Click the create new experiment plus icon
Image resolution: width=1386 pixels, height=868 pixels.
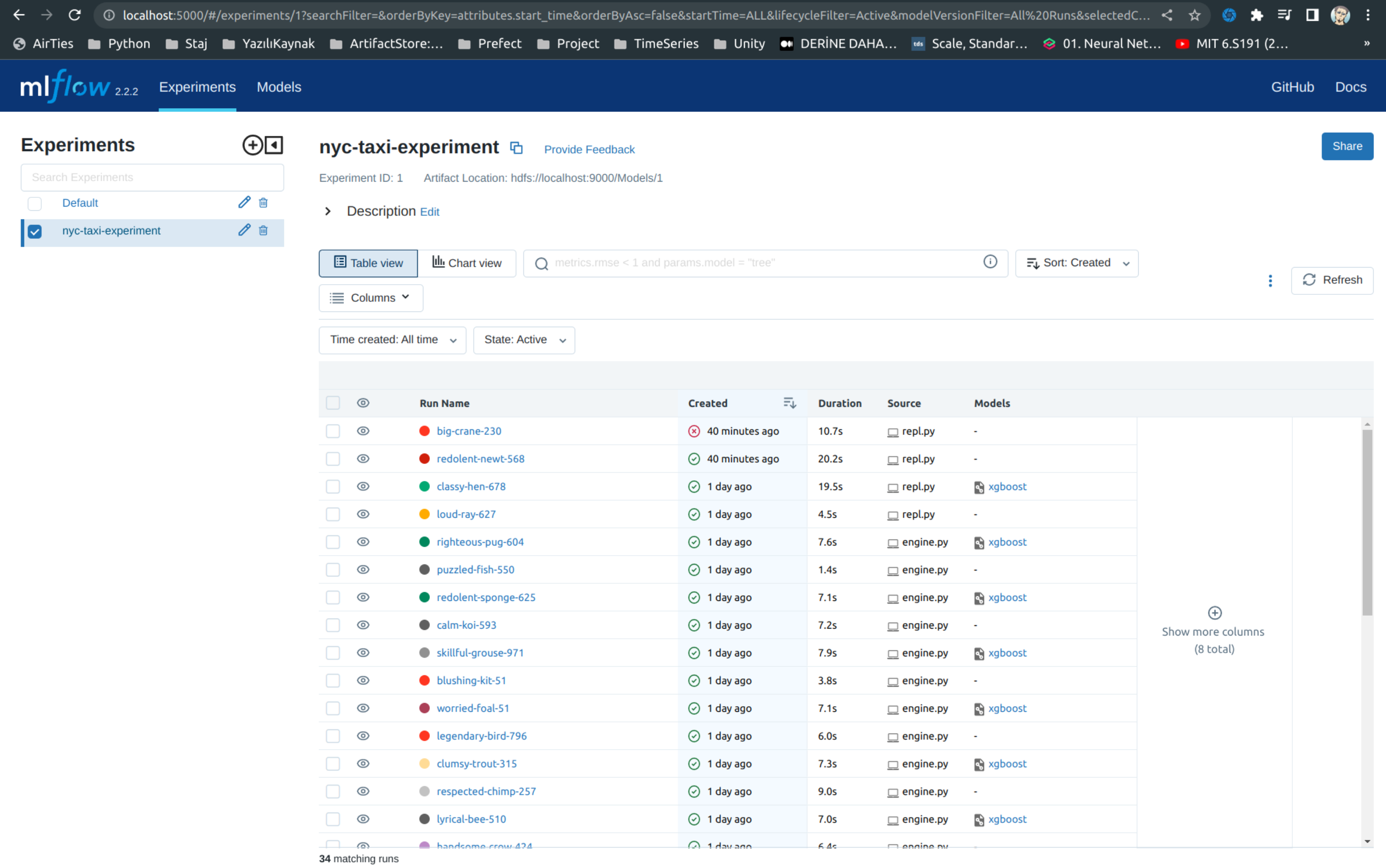pyautogui.click(x=252, y=145)
